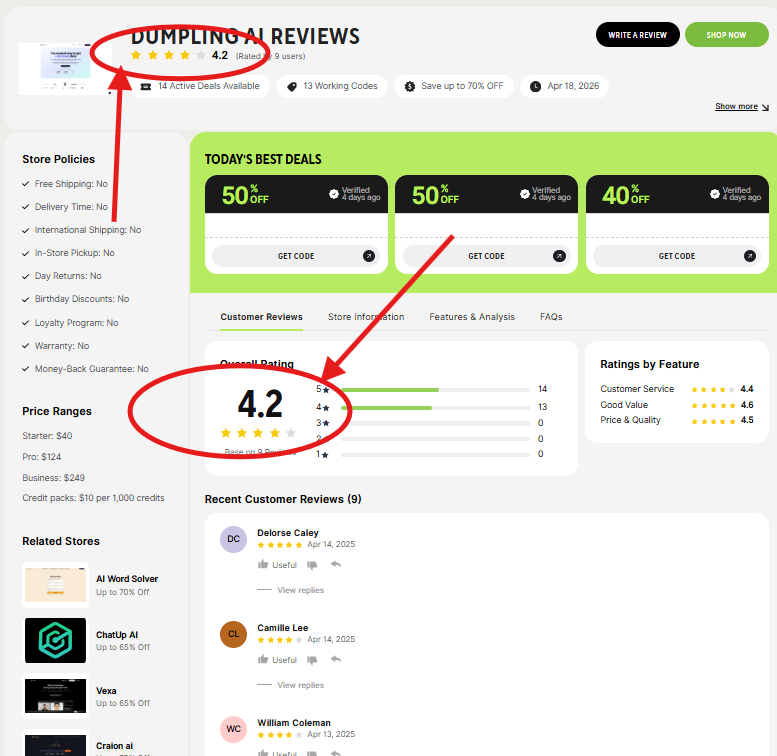Open AI Word Solver related store
Image resolution: width=777 pixels, height=756 pixels.
pos(127,579)
